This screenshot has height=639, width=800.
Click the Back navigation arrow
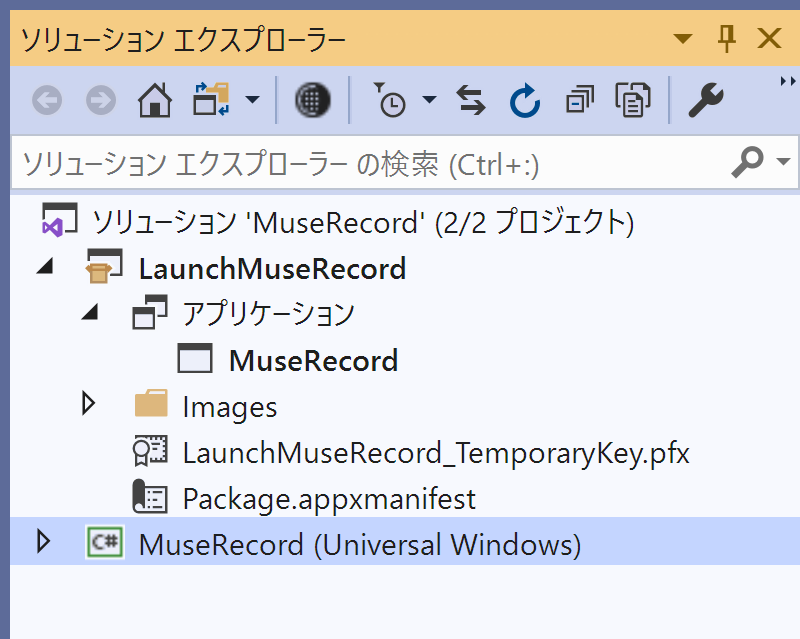(47, 100)
